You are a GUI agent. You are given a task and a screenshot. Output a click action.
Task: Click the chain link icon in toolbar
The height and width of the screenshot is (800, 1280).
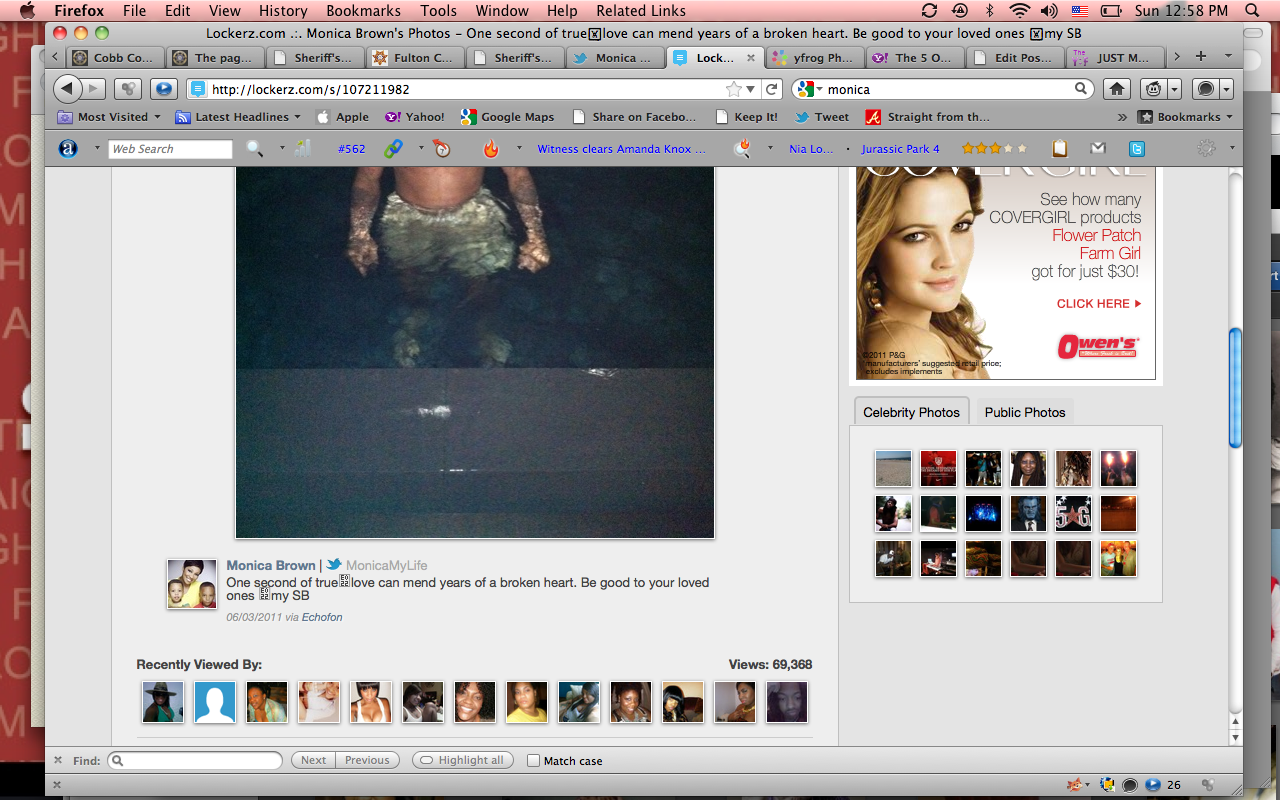(x=393, y=149)
